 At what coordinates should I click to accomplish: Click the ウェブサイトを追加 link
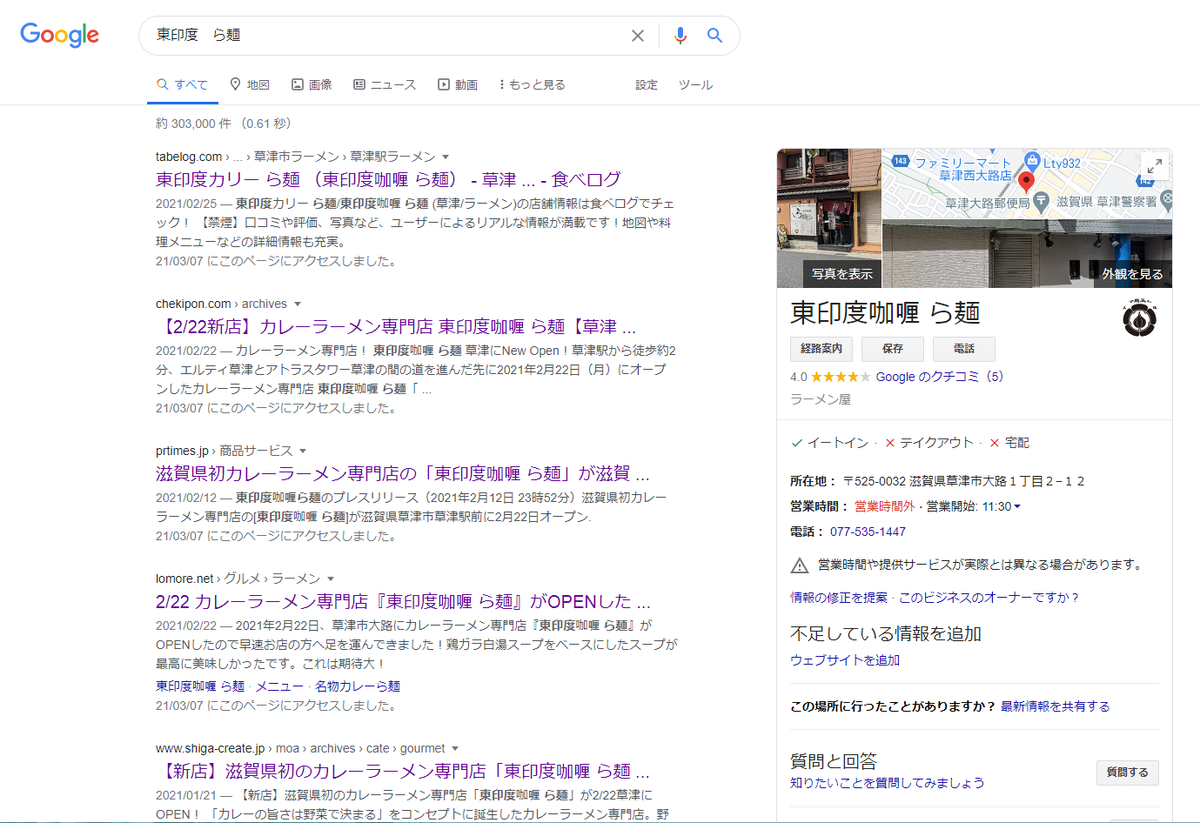coord(845,660)
